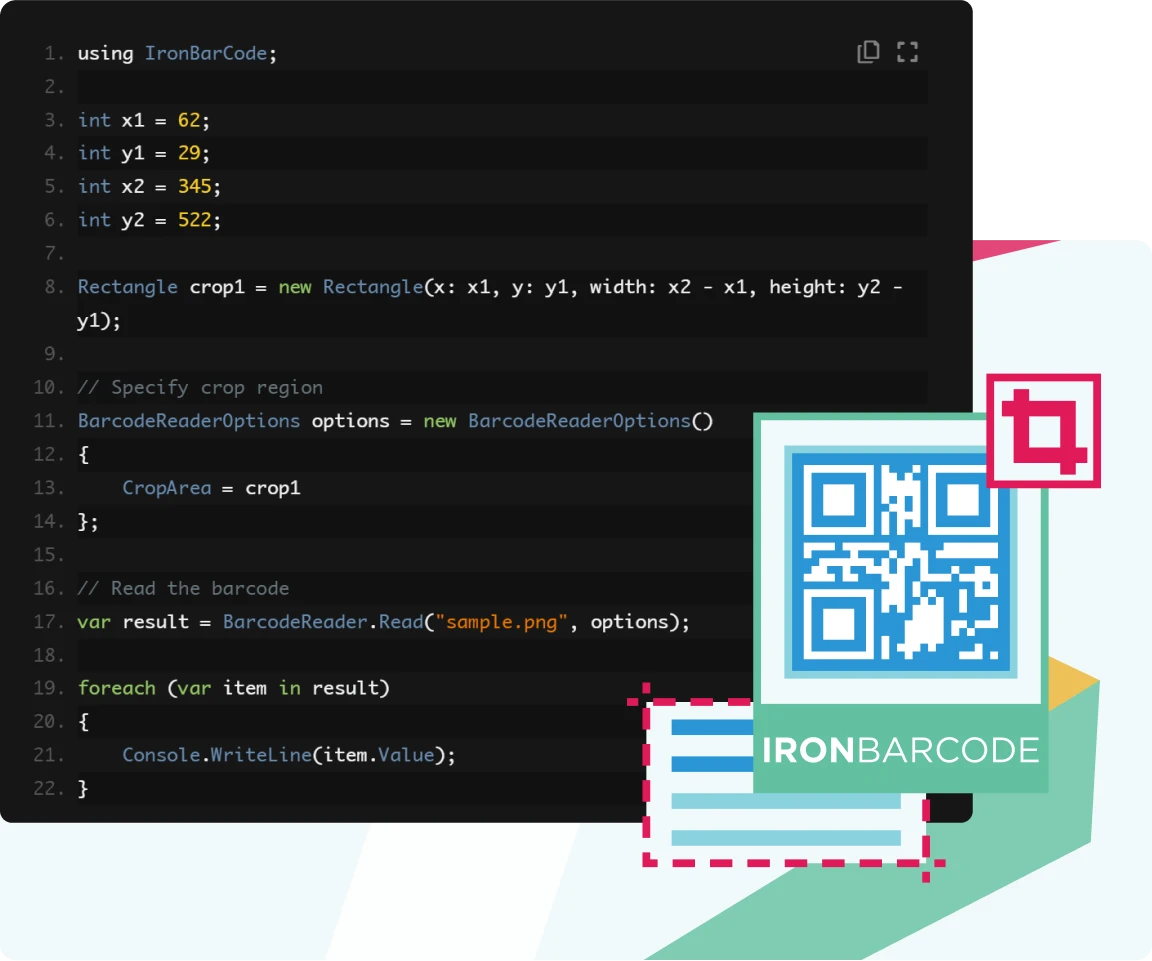The width and height of the screenshot is (1152, 961).
Task: Click the value 29 on line 4
Action: 189,154
